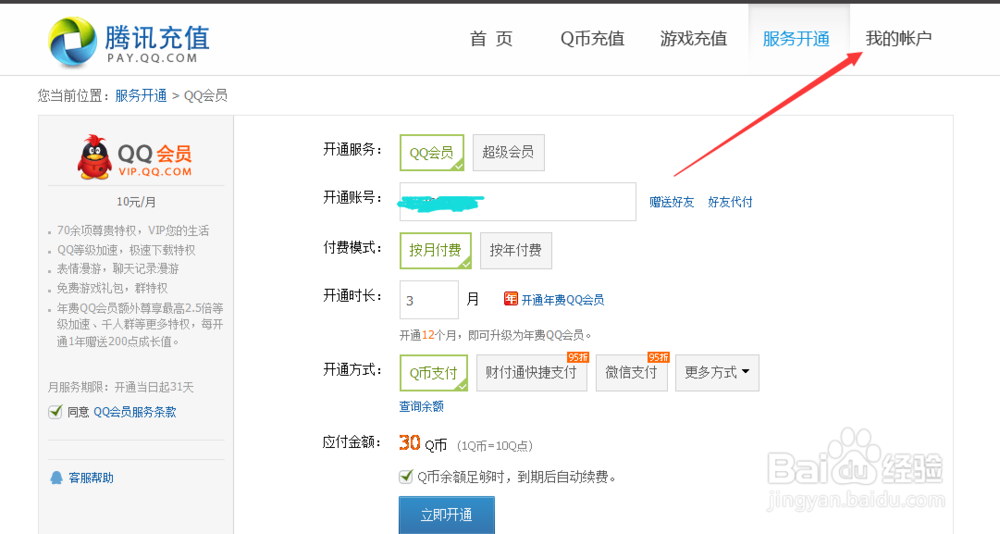Click the 免费游戏礼包，群特权 bullet text
Image resolution: width=1000 pixels, height=534 pixels.
112,288
